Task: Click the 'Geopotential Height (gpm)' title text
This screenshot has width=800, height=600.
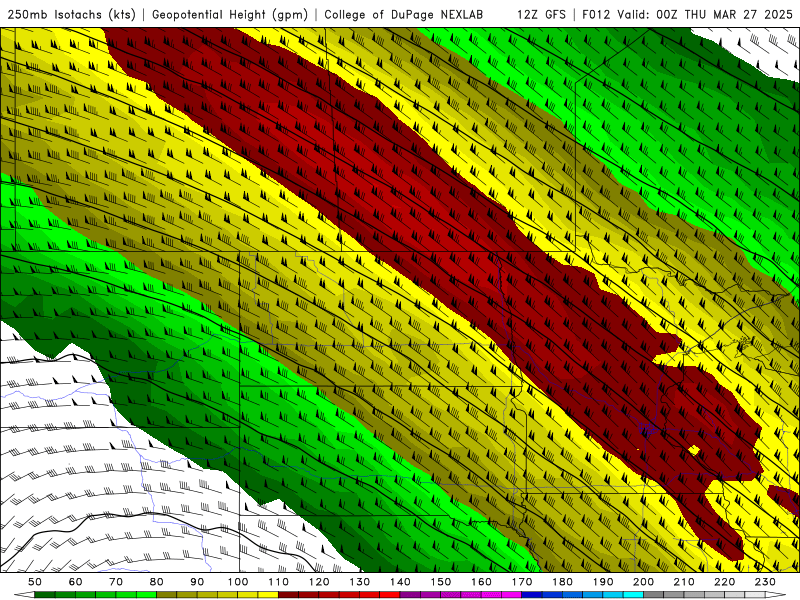Action: click(x=230, y=14)
